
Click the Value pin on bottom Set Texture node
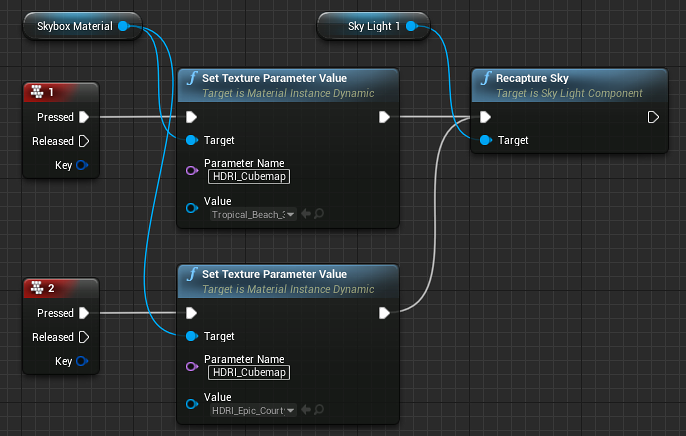click(x=192, y=404)
